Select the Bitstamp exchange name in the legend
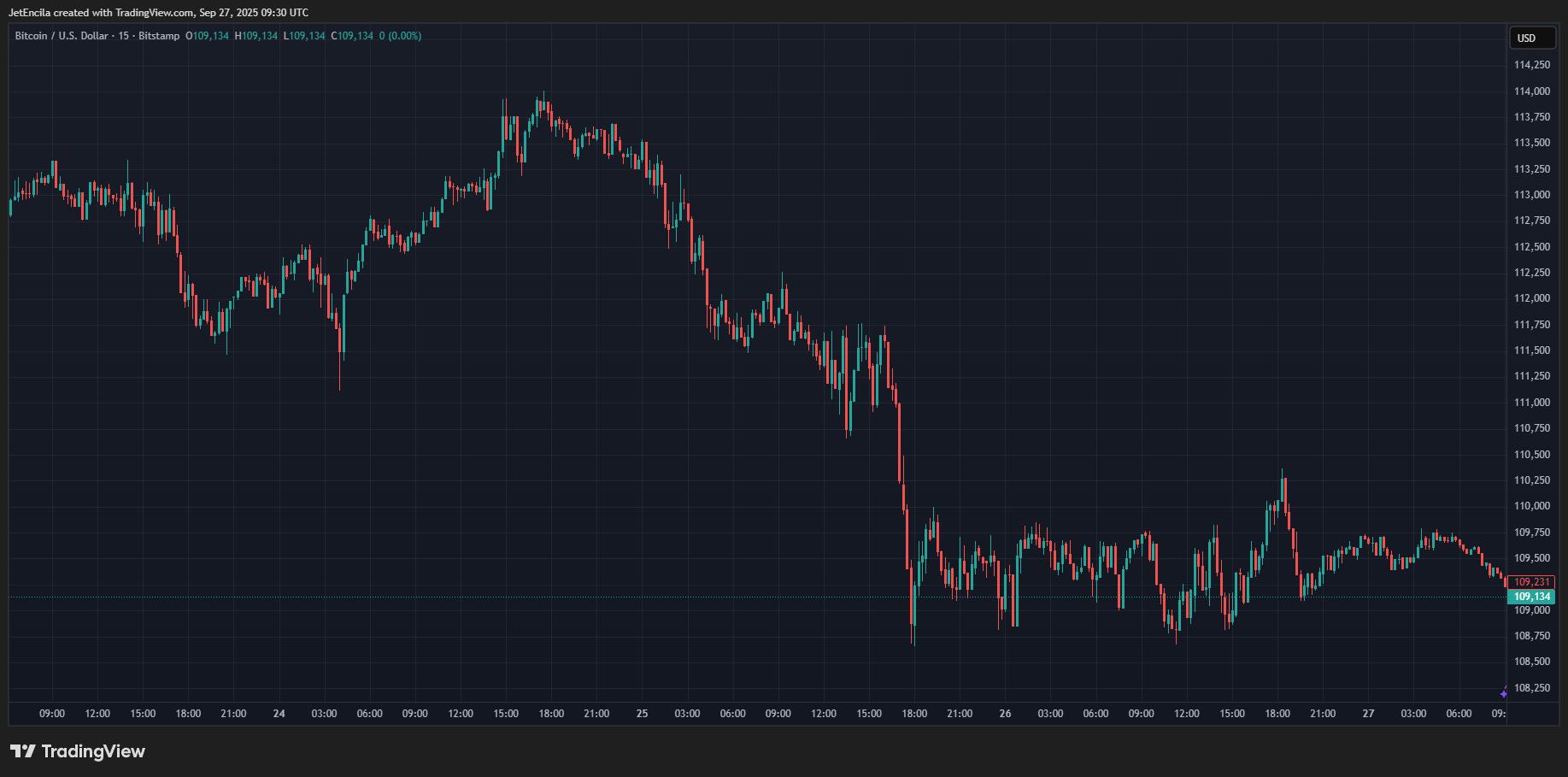 tap(160, 36)
